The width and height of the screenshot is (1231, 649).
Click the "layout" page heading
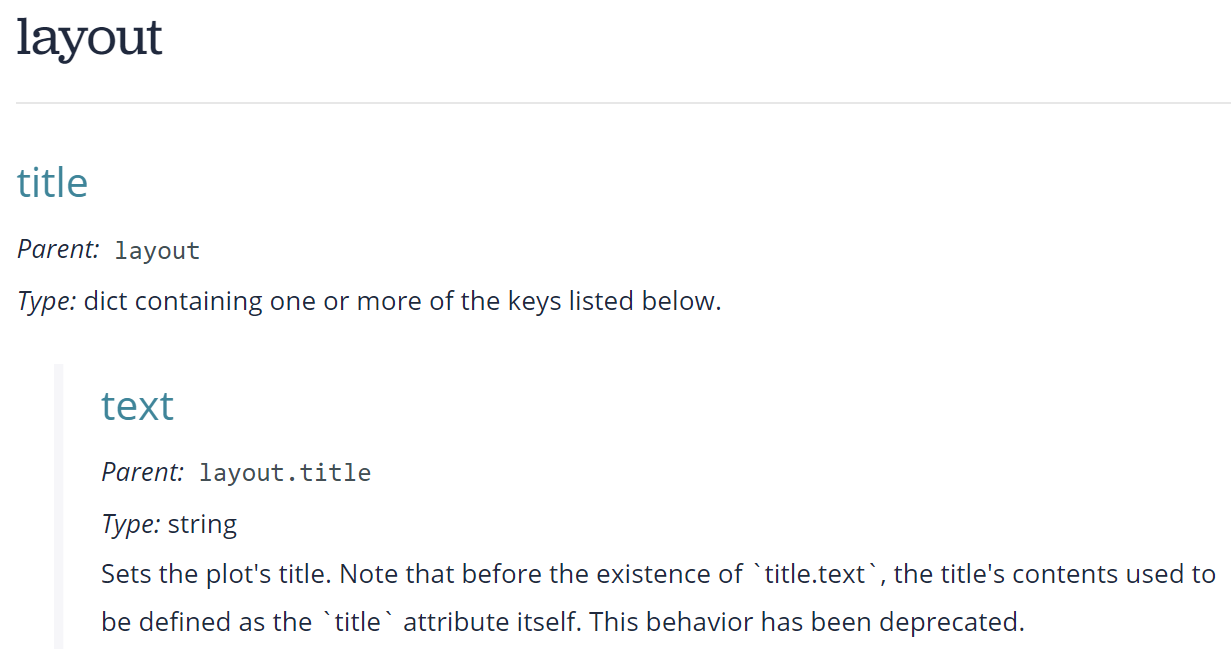click(x=89, y=38)
